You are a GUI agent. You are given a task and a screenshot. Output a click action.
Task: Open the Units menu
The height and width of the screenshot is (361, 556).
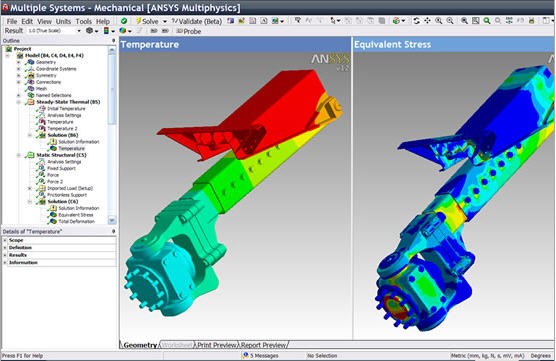pyautogui.click(x=63, y=21)
